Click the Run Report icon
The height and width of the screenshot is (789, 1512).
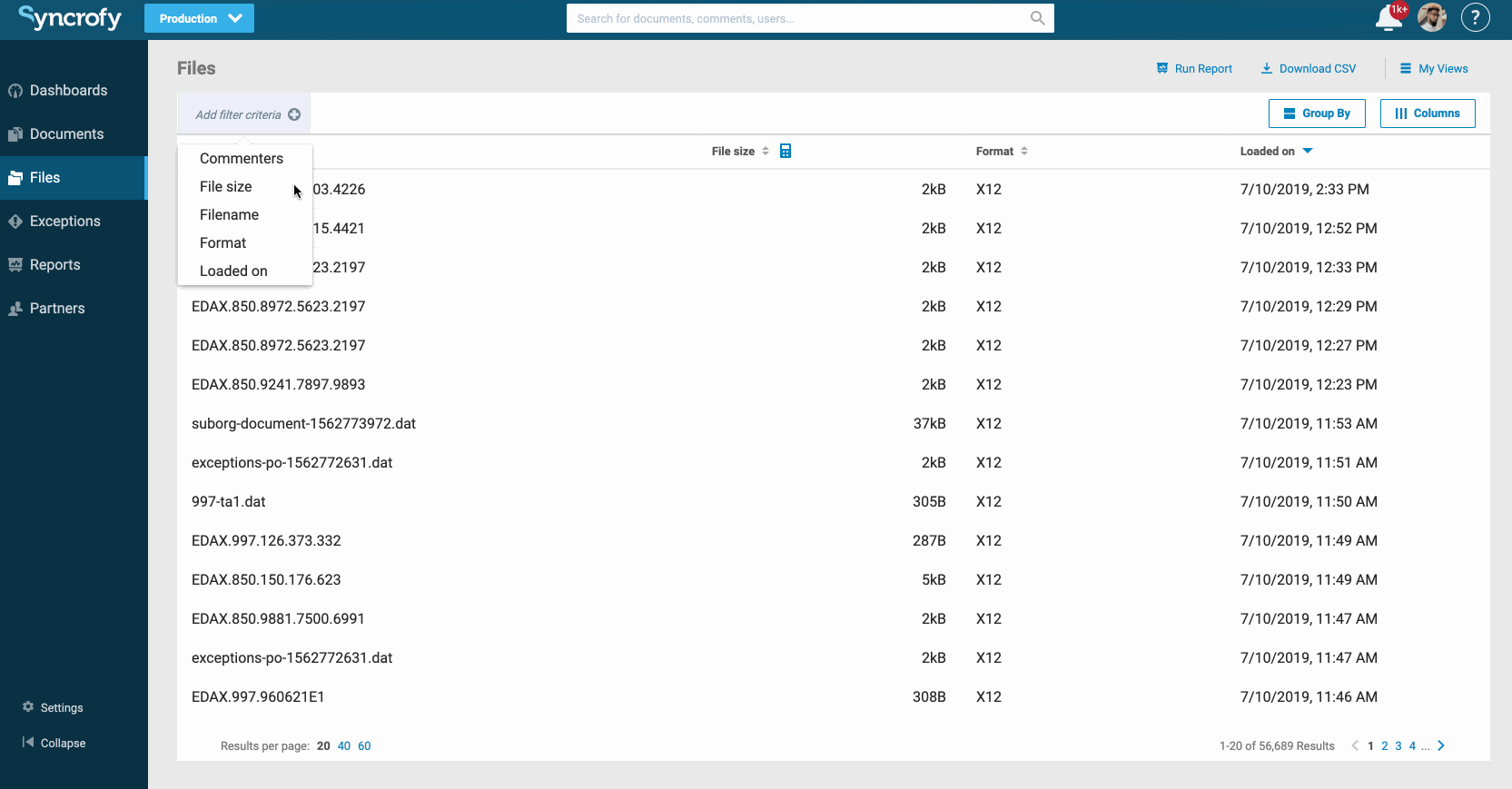pyautogui.click(x=1162, y=68)
